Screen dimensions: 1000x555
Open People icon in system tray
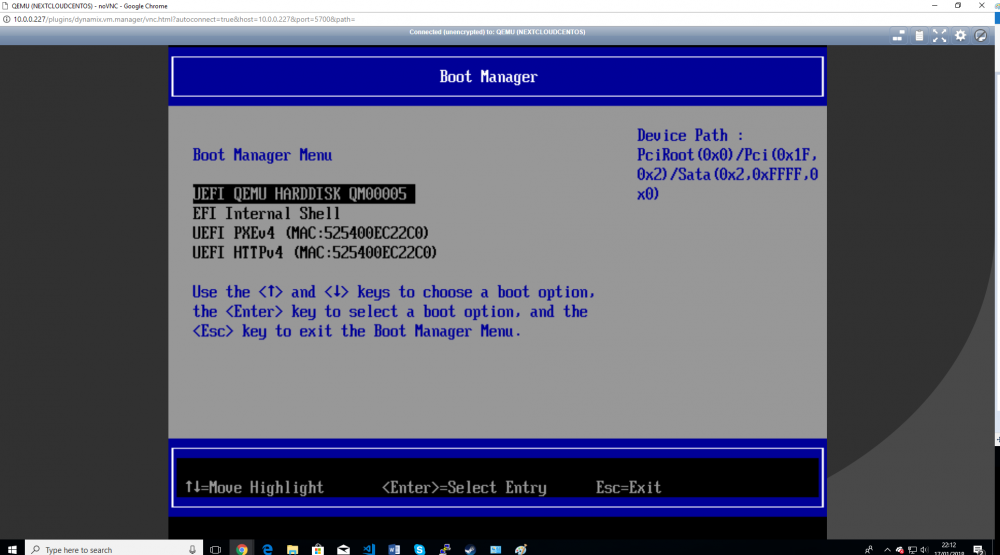[x=869, y=549]
